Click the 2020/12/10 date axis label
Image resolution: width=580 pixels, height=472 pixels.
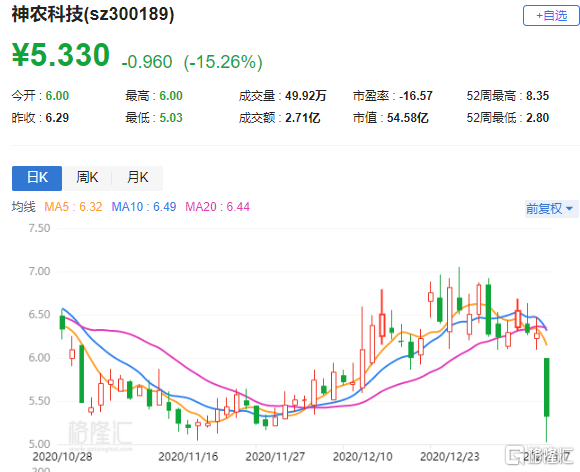362,457
